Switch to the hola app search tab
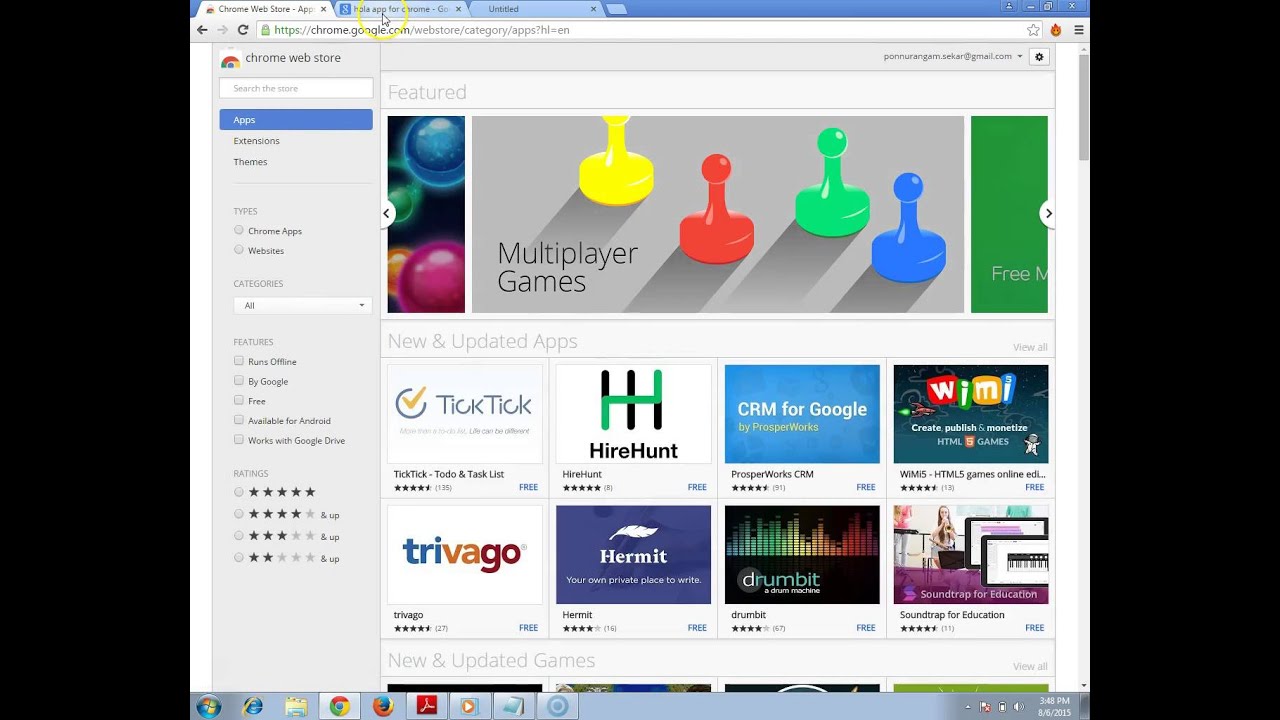Image resolution: width=1280 pixels, height=720 pixels. click(x=400, y=9)
